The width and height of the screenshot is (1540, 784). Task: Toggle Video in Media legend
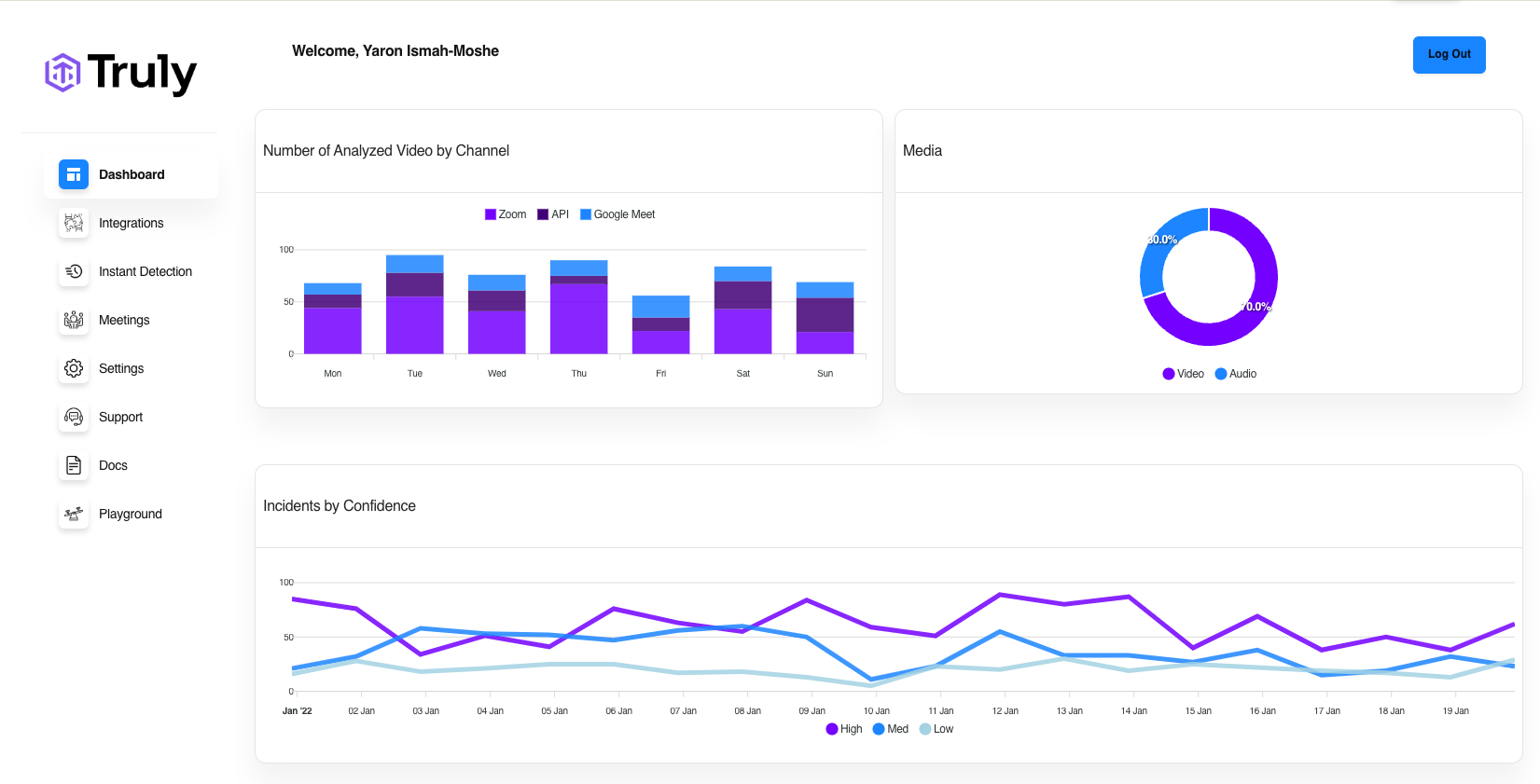(x=1183, y=374)
